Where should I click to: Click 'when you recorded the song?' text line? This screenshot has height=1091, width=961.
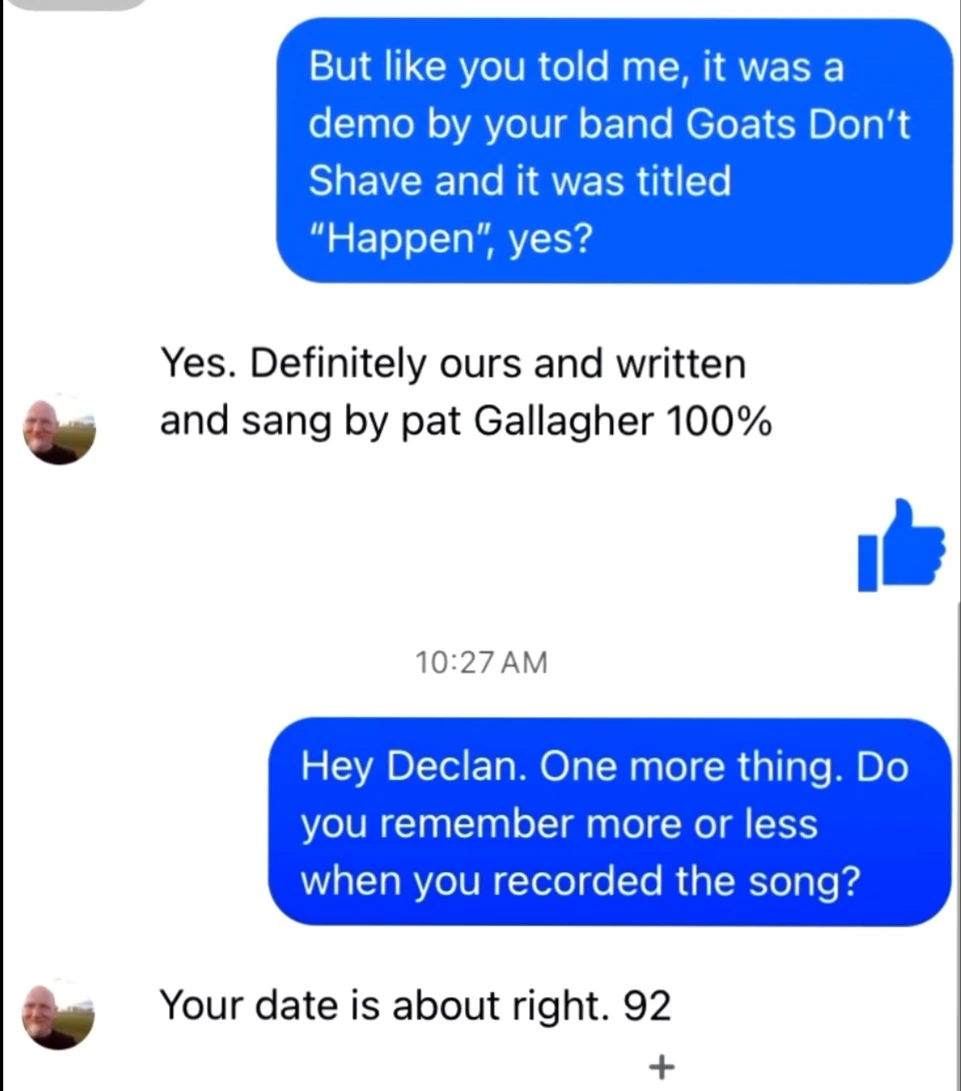tap(580, 881)
